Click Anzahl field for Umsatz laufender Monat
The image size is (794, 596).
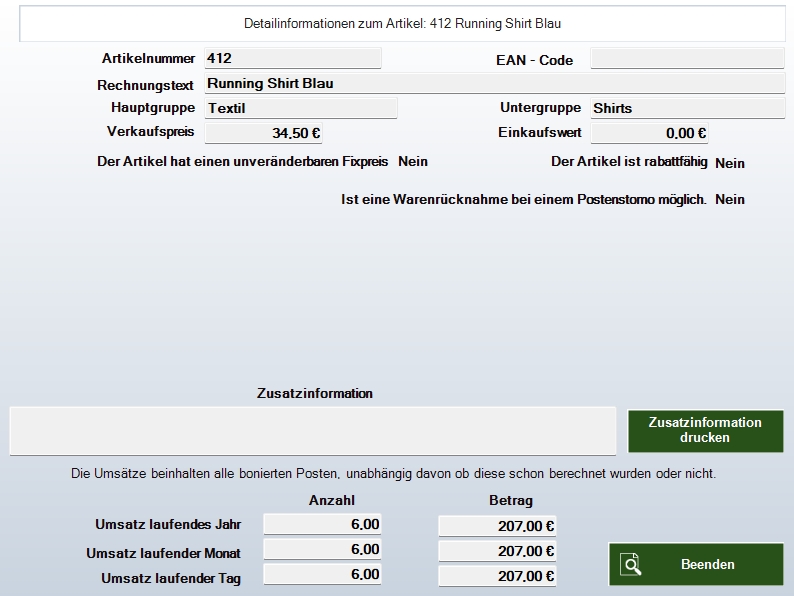coord(322,550)
